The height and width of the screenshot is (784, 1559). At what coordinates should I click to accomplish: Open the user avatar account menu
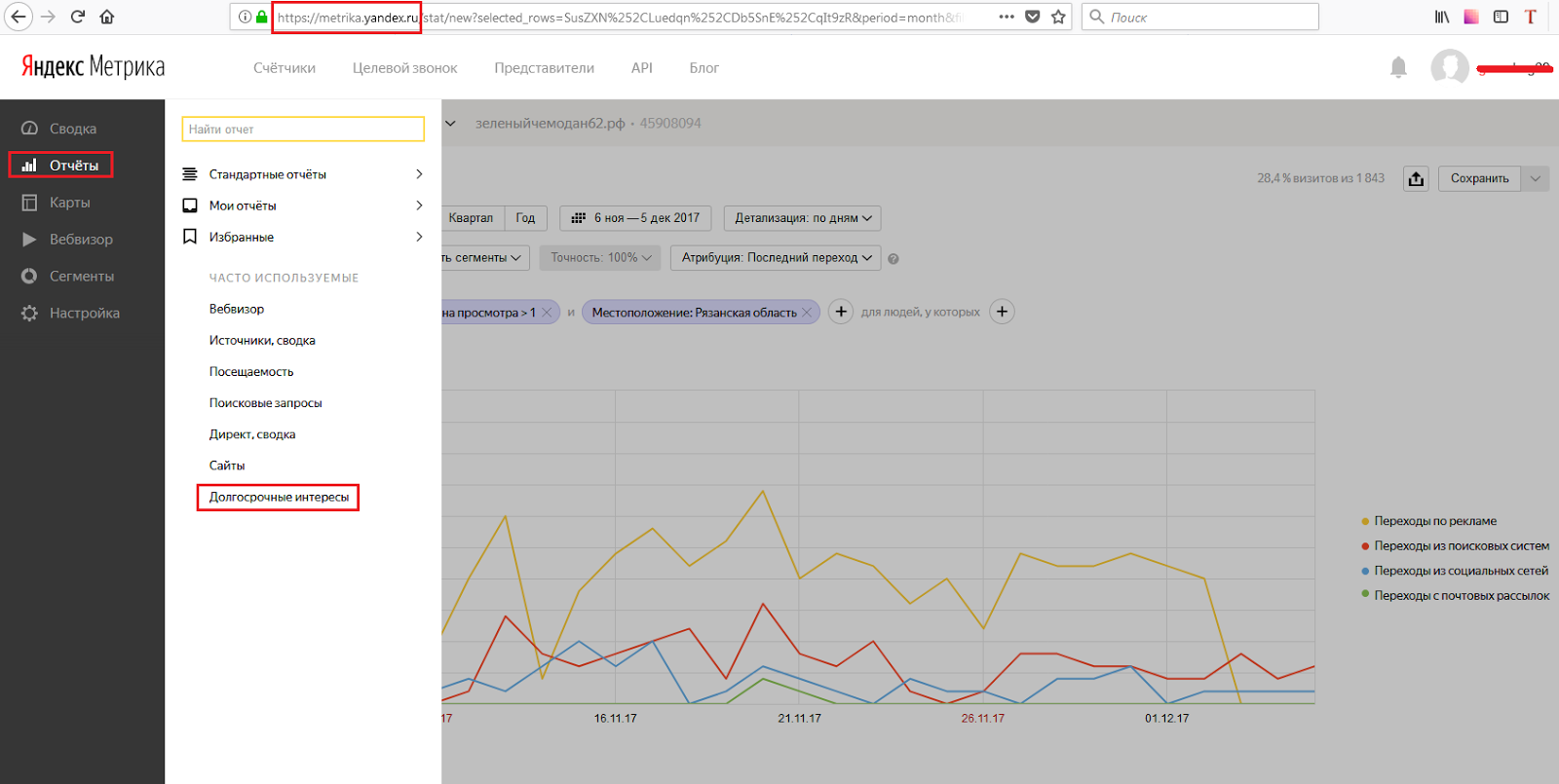[x=1450, y=67]
